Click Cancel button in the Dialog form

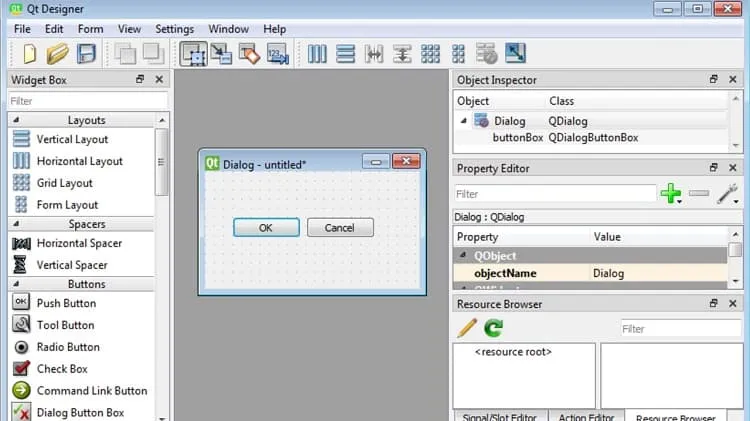click(x=340, y=228)
